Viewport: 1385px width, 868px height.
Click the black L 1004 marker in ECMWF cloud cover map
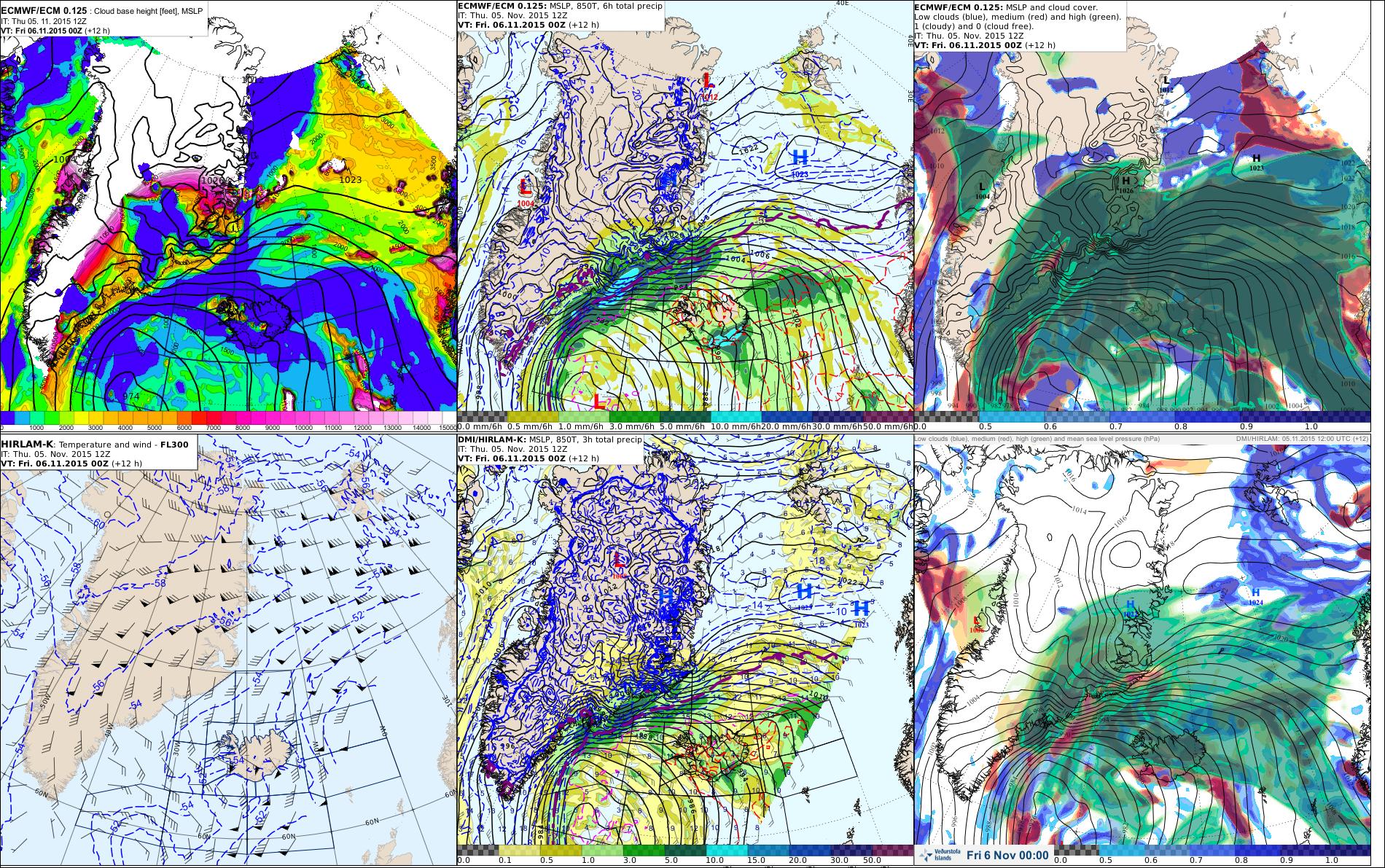pyautogui.click(x=982, y=190)
